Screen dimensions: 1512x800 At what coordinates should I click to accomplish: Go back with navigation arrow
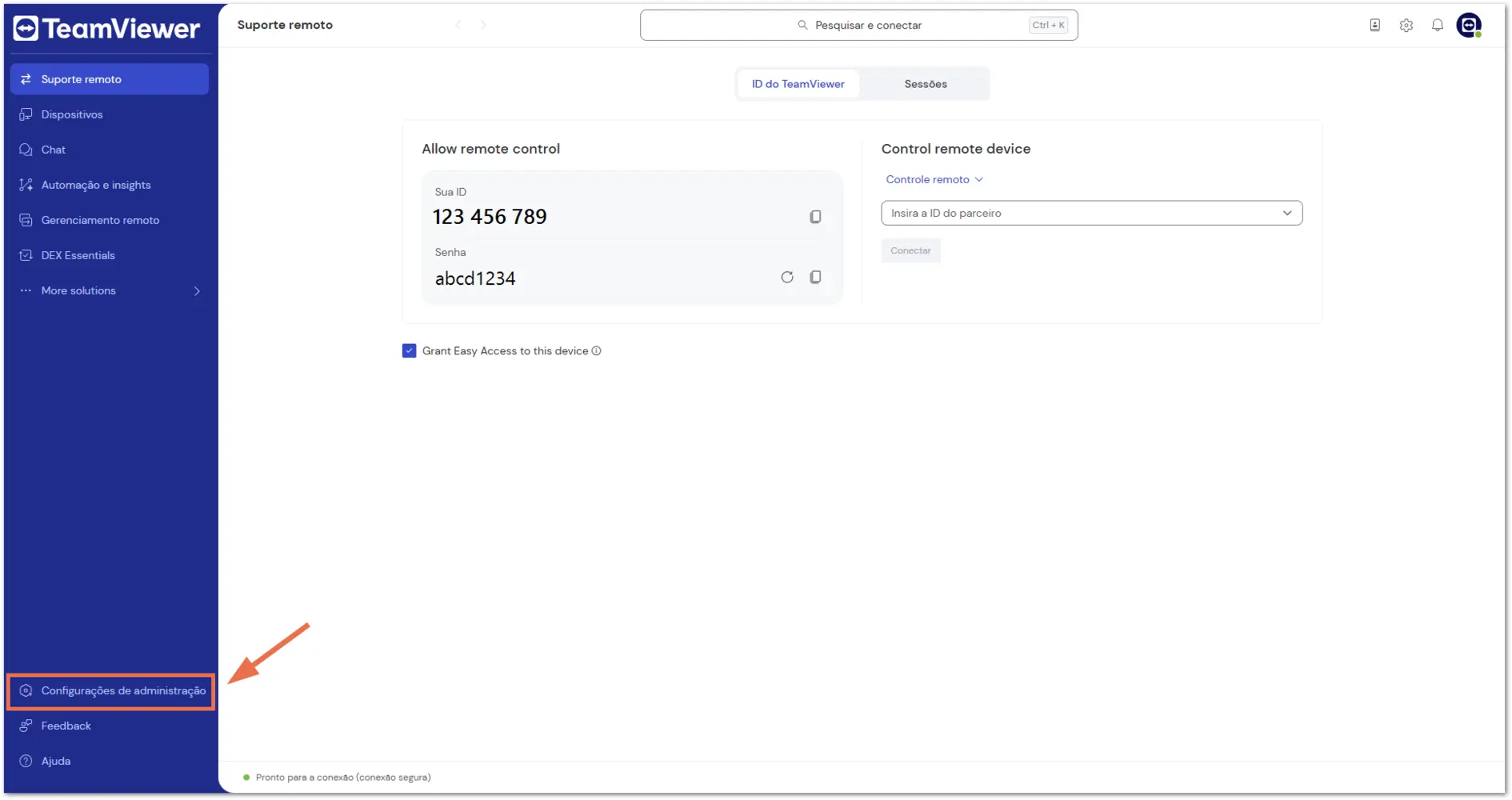458,26
